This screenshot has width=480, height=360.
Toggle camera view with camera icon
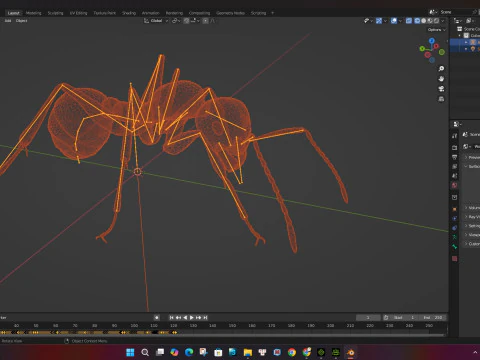[x=441, y=89]
